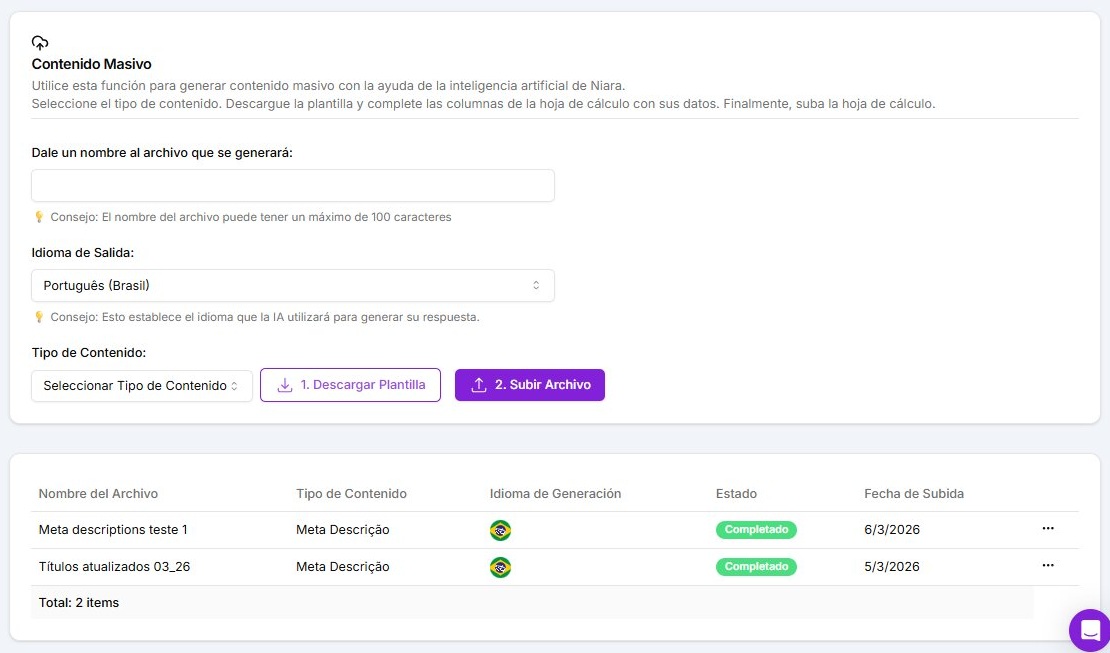Click the 1. Descargar Plantilla button
This screenshot has height=653, width=1110.
click(350, 384)
